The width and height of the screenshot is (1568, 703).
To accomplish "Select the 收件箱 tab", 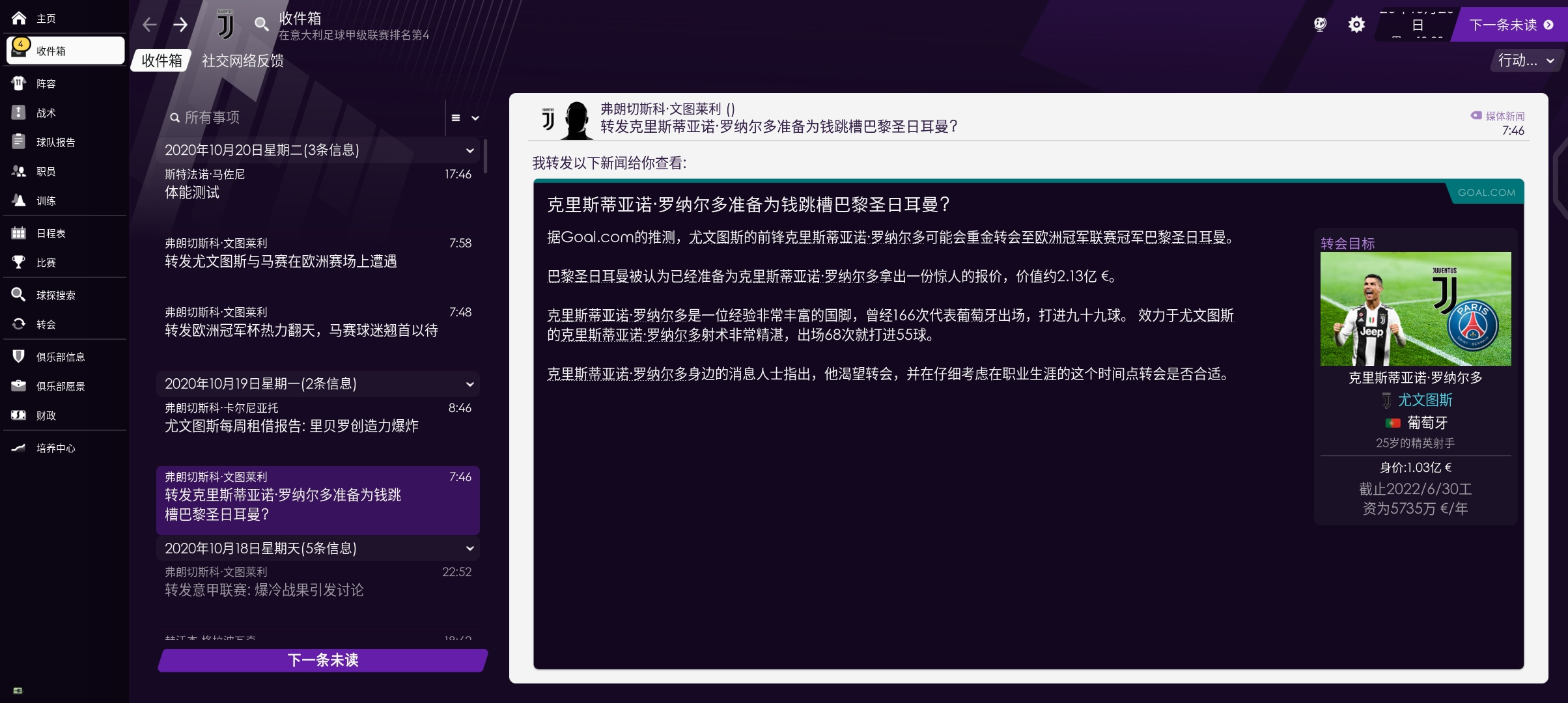I will point(161,61).
